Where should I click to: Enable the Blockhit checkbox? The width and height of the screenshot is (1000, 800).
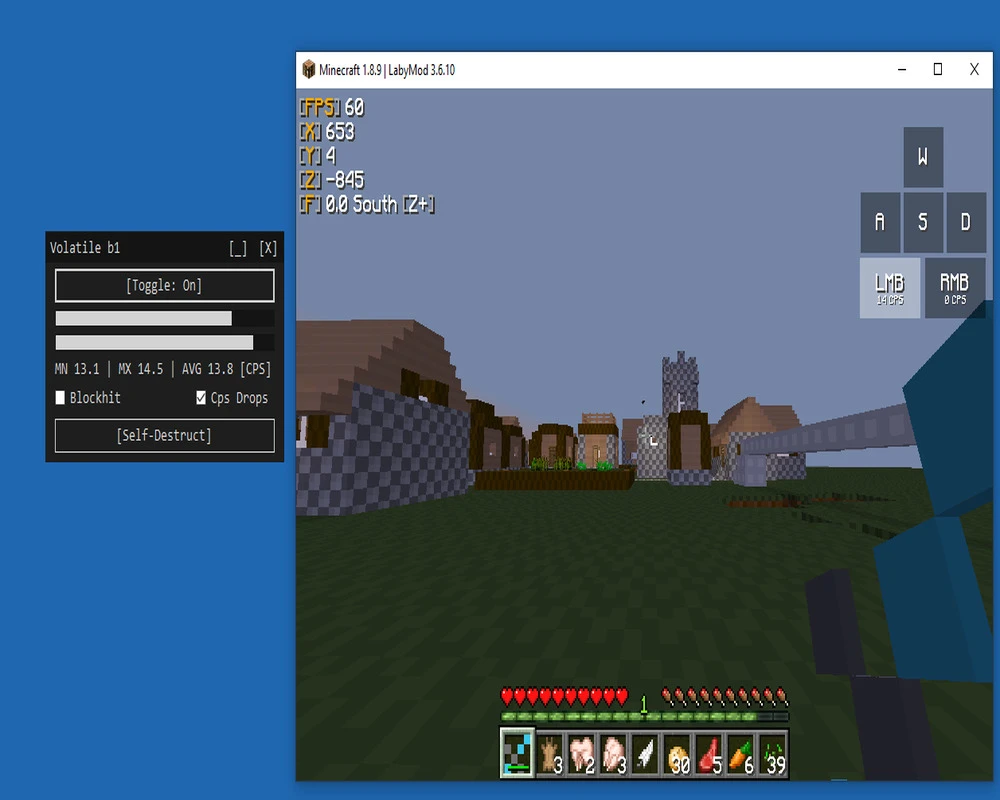click(x=59, y=397)
